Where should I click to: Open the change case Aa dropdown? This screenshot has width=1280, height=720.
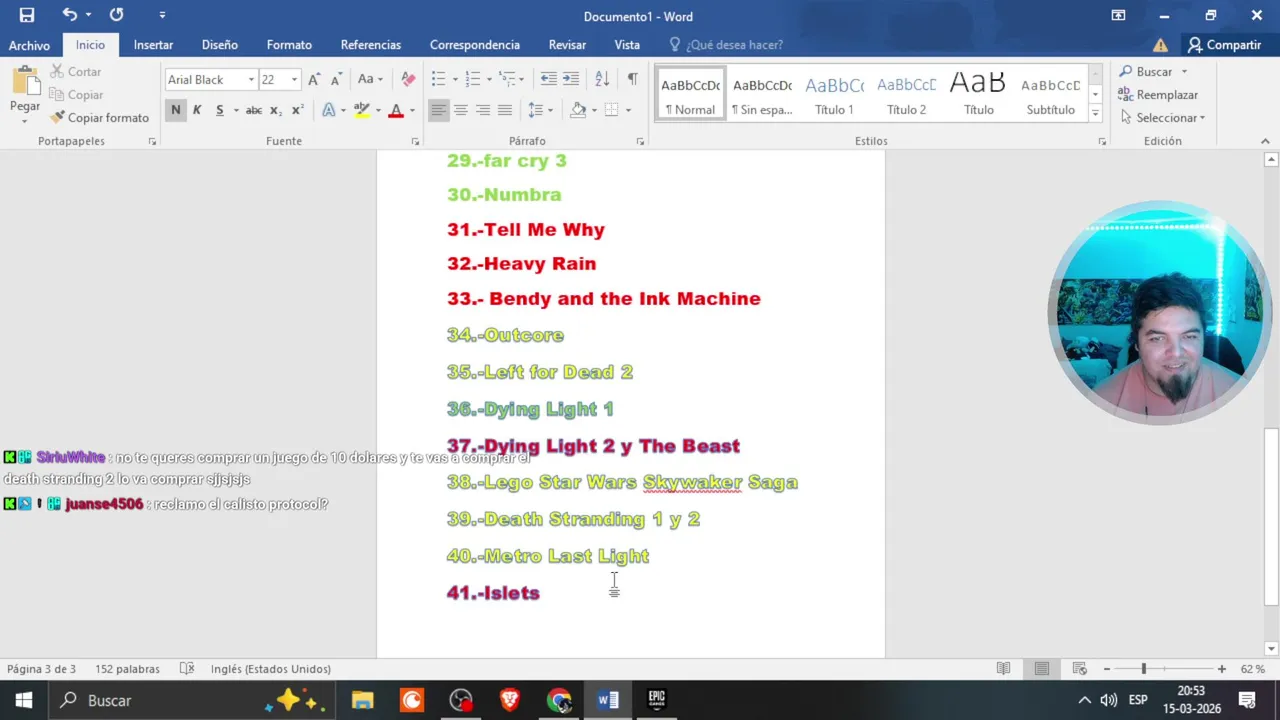[x=370, y=79]
